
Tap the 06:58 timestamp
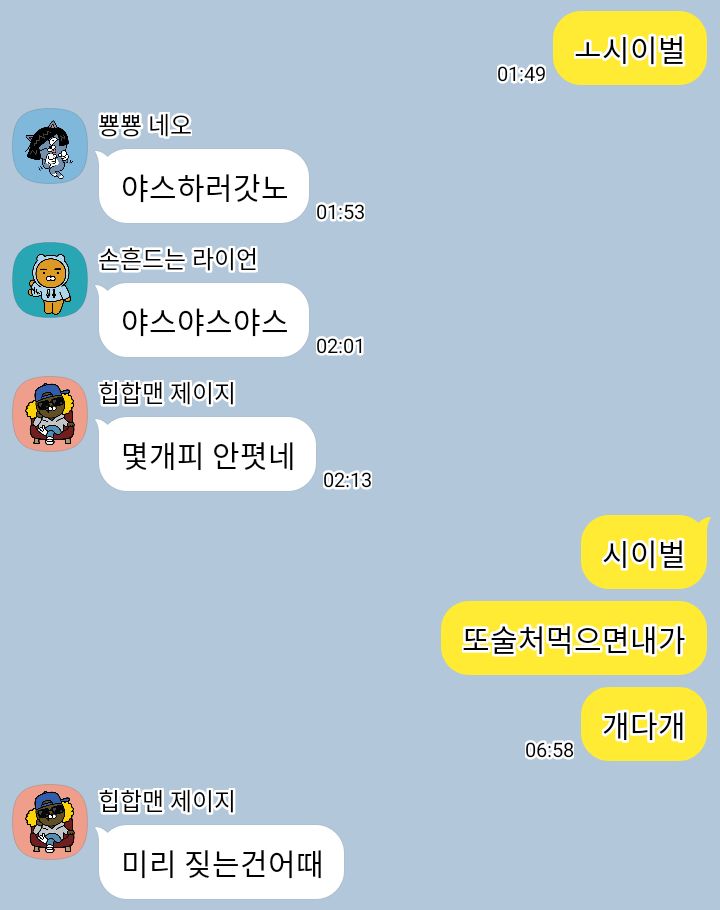click(x=549, y=750)
